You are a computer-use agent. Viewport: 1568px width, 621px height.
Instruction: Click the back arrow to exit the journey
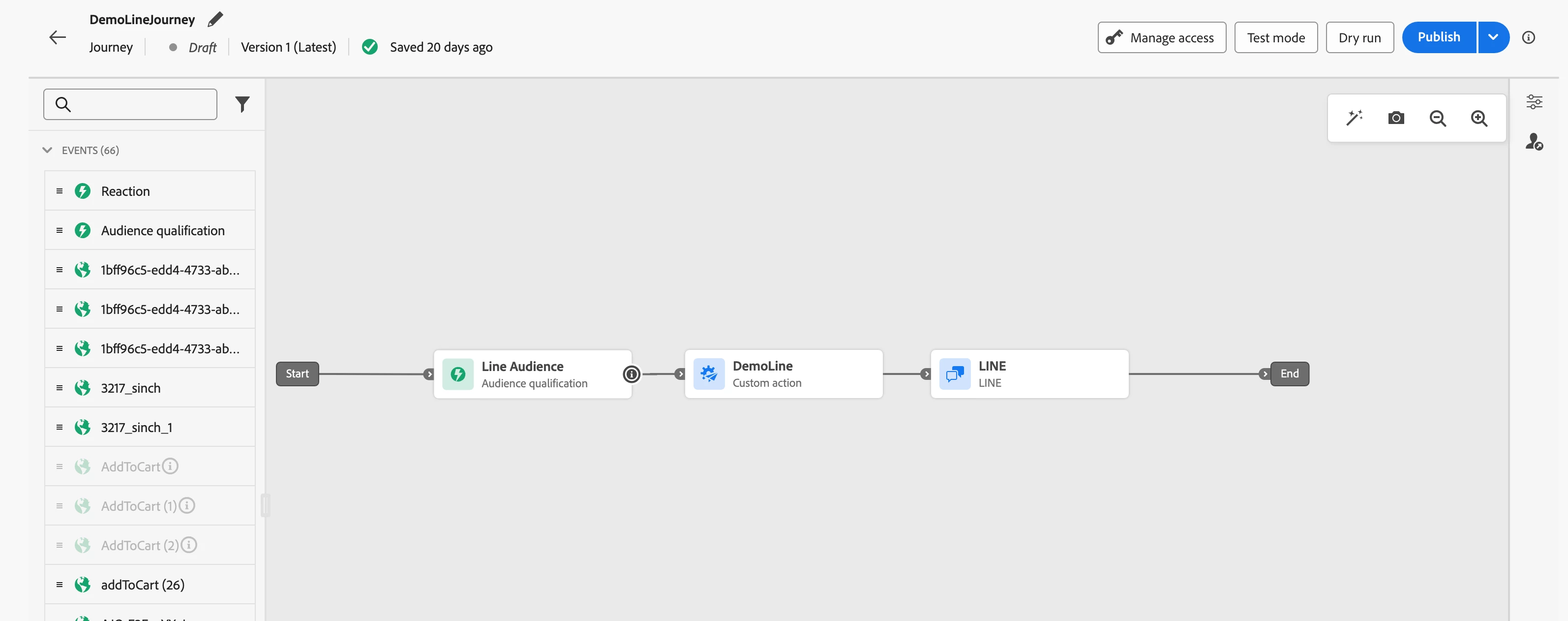[x=57, y=38]
